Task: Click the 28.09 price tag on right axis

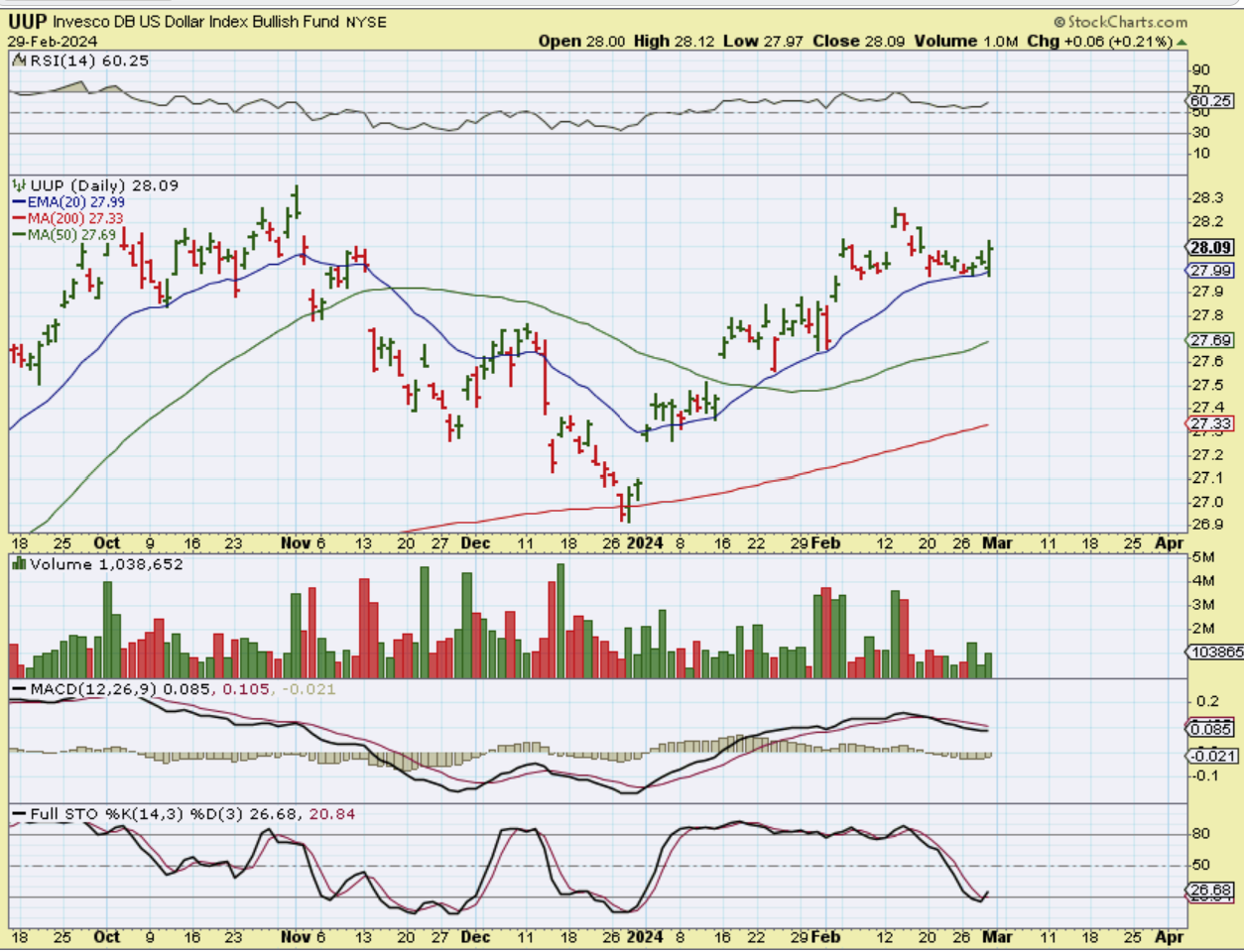Action: [x=1210, y=248]
